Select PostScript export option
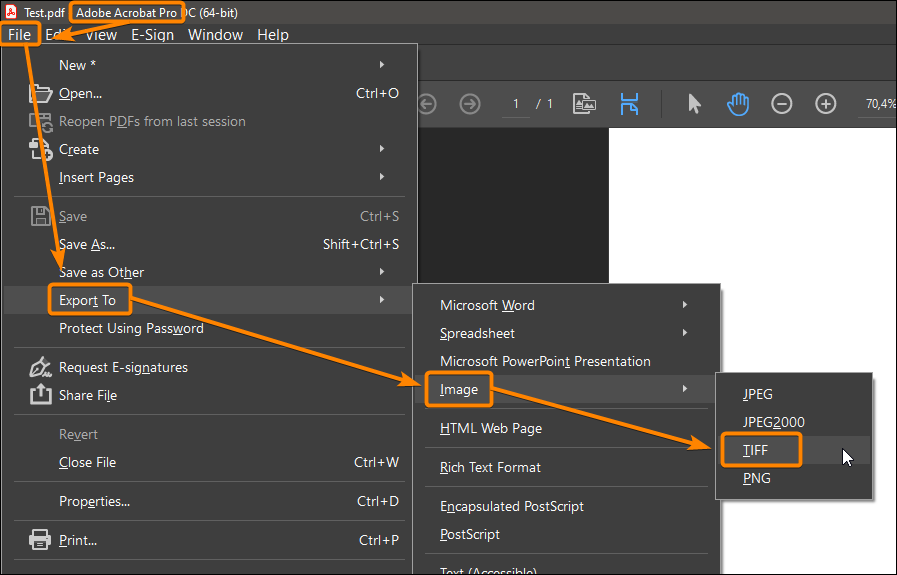The width and height of the screenshot is (897, 575). coord(566,534)
